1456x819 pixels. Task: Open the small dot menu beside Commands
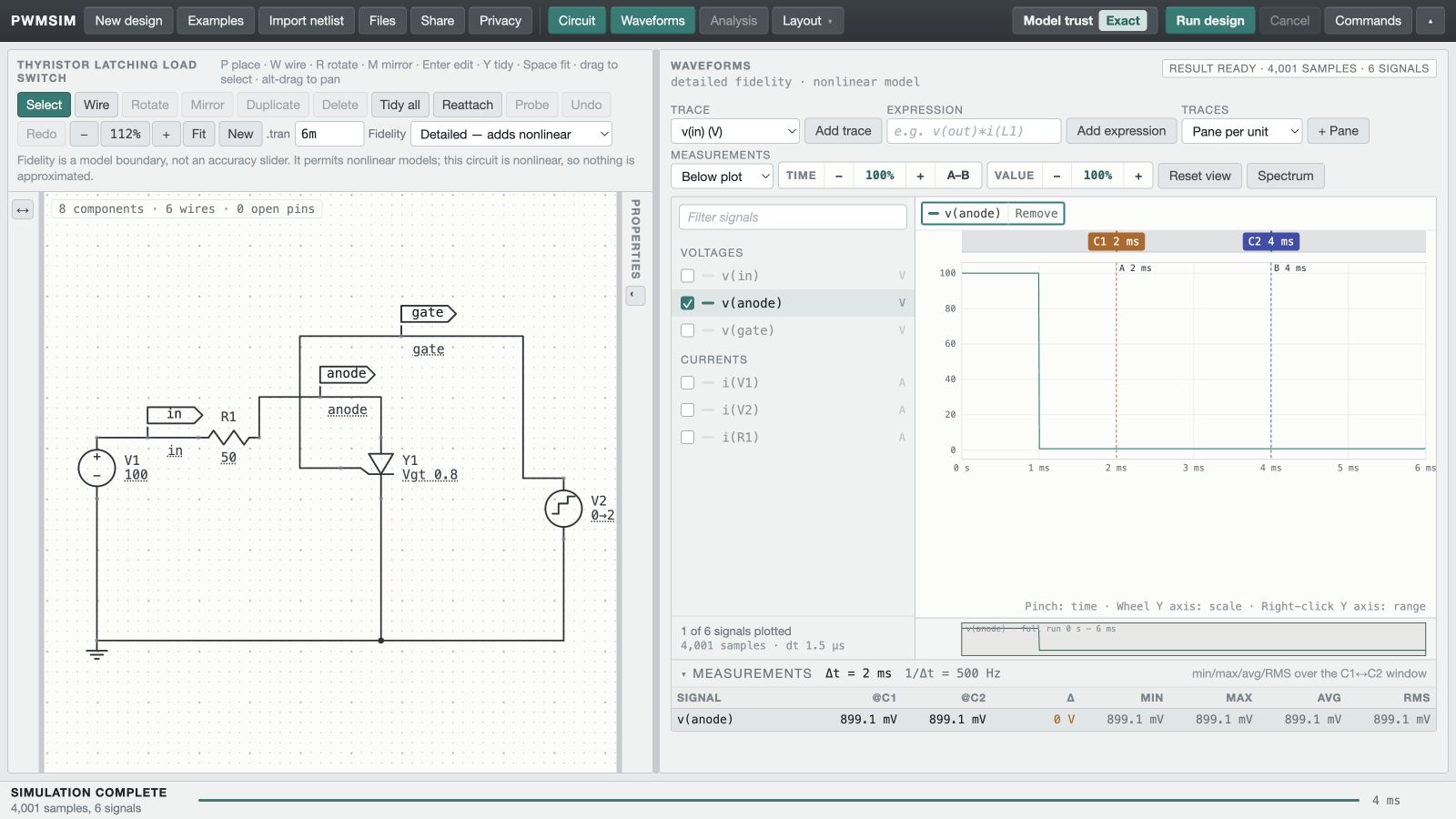click(1431, 21)
